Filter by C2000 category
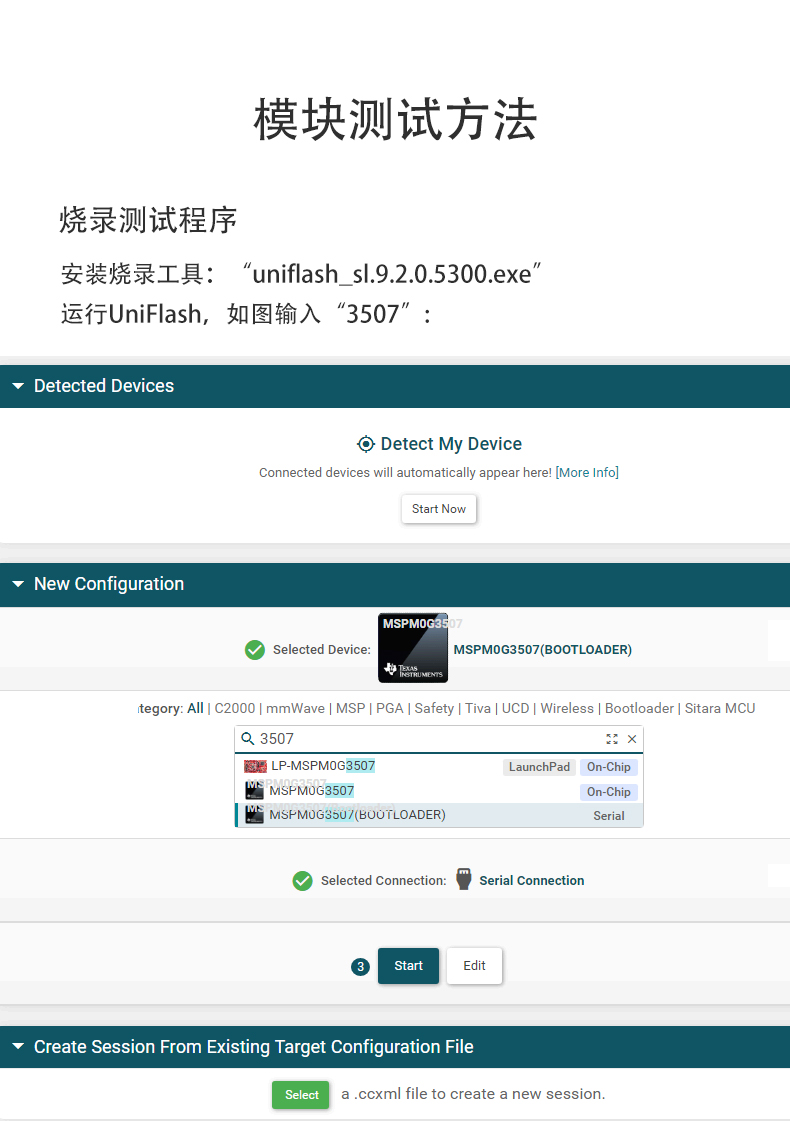 (235, 708)
